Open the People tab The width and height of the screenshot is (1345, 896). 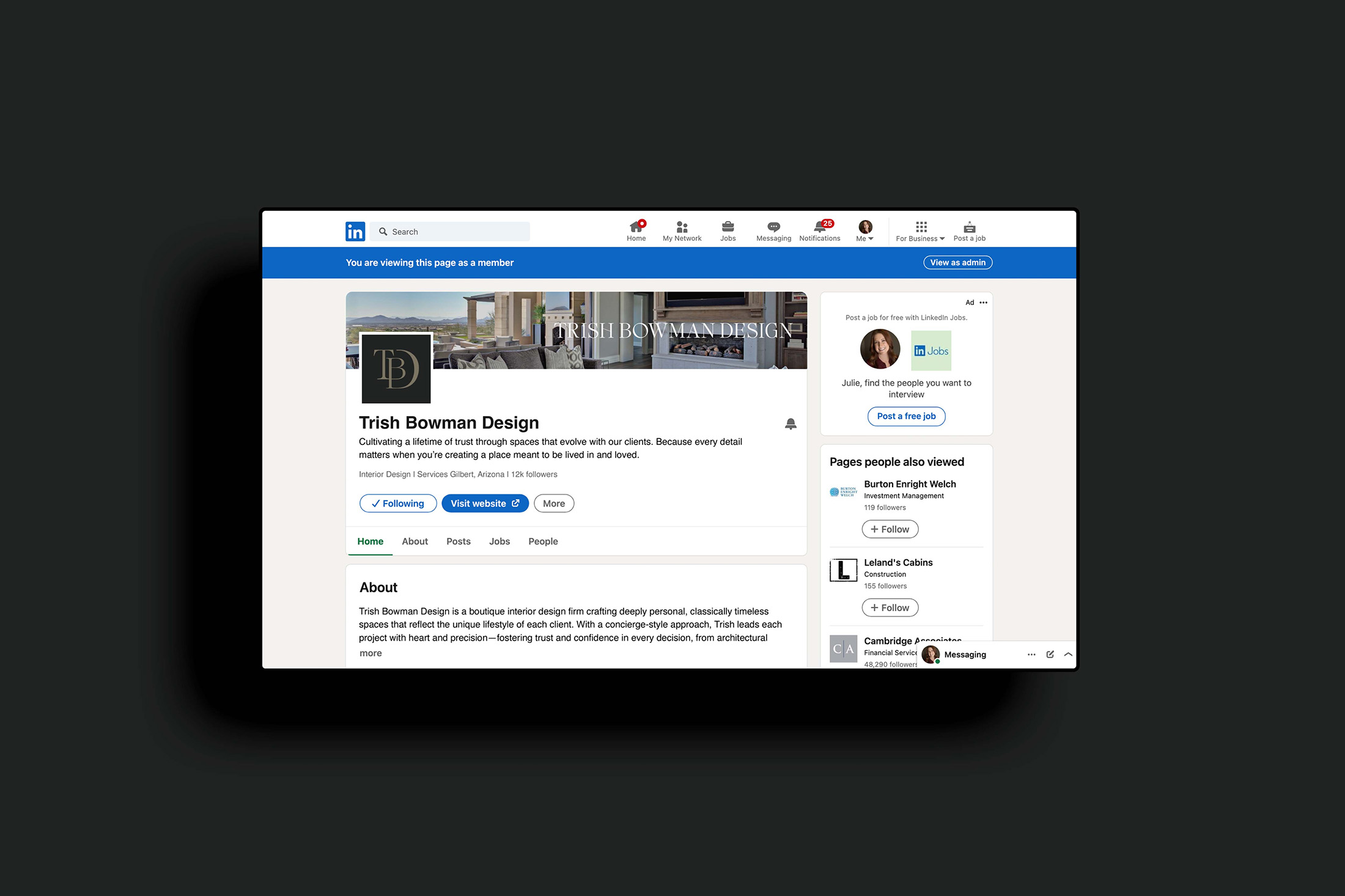coord(544,542)
